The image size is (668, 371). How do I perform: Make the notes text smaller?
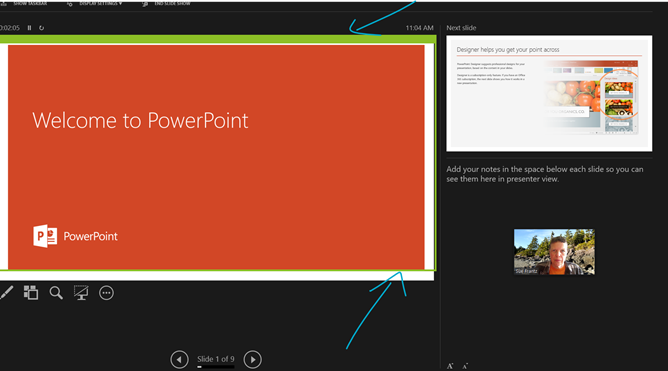(465, 366)
